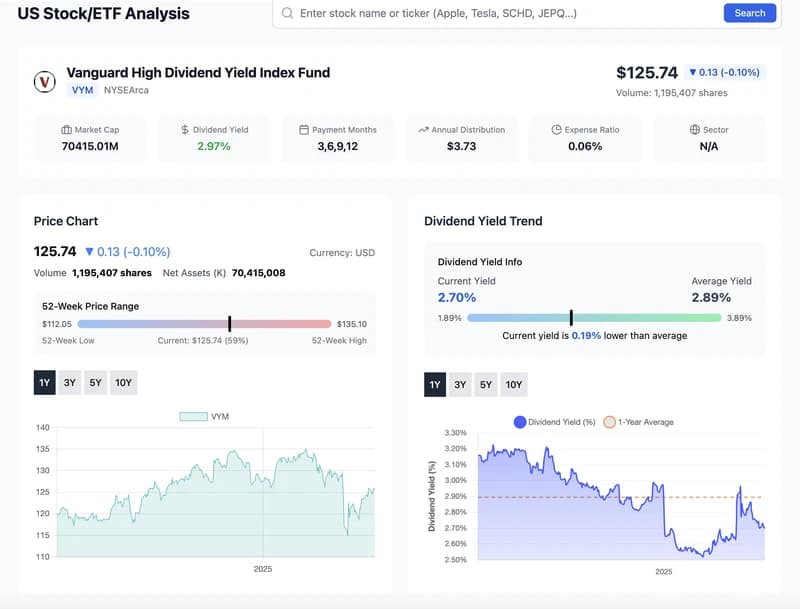Click the price change badge 0.13 (-0.10%)
800x609 pixels.
point(724,72)
